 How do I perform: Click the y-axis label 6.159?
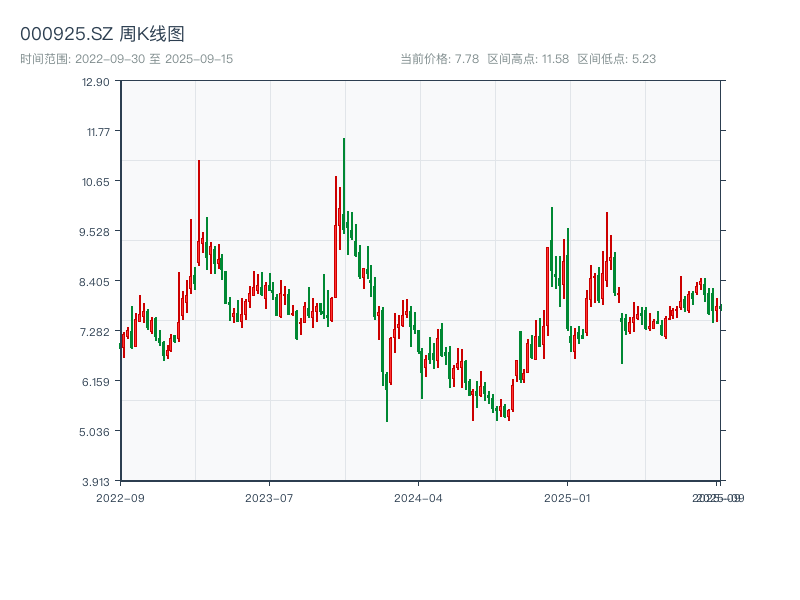click(x=96, y=382)
